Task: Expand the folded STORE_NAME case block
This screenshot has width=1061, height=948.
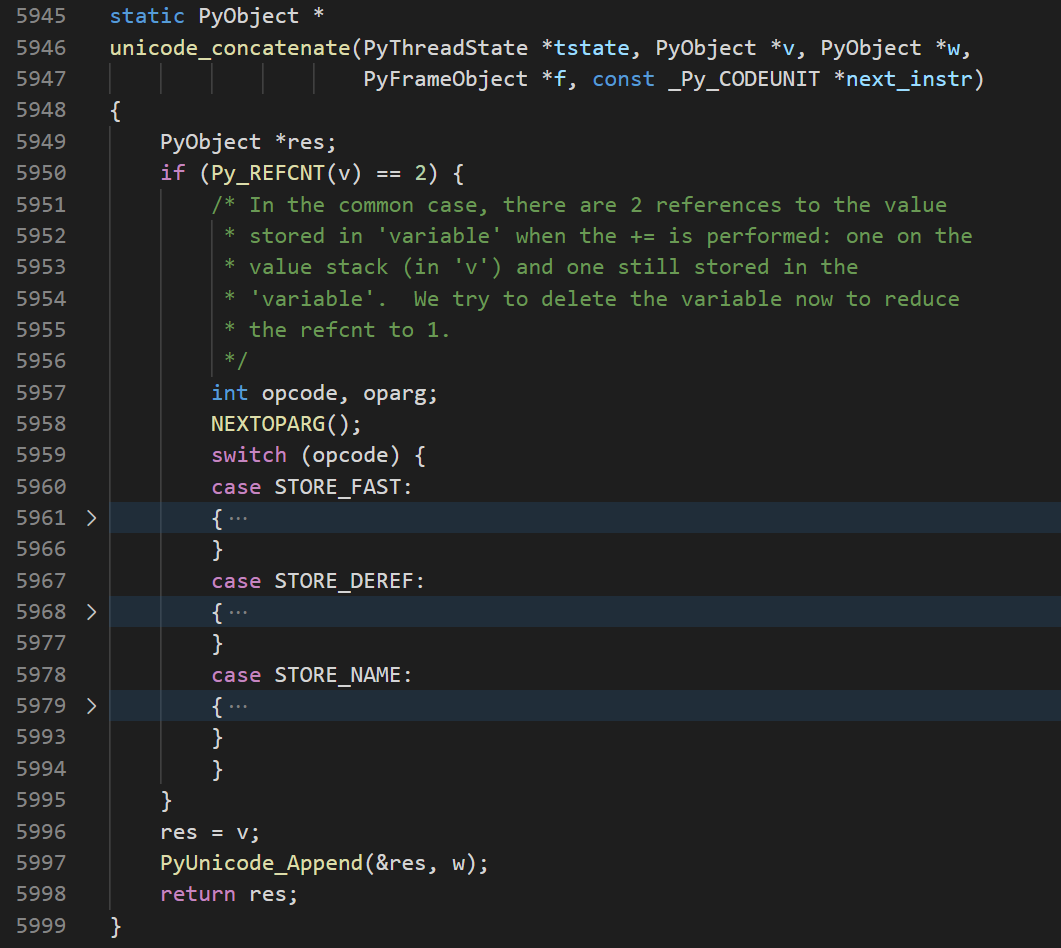Action: pos(91,705)
